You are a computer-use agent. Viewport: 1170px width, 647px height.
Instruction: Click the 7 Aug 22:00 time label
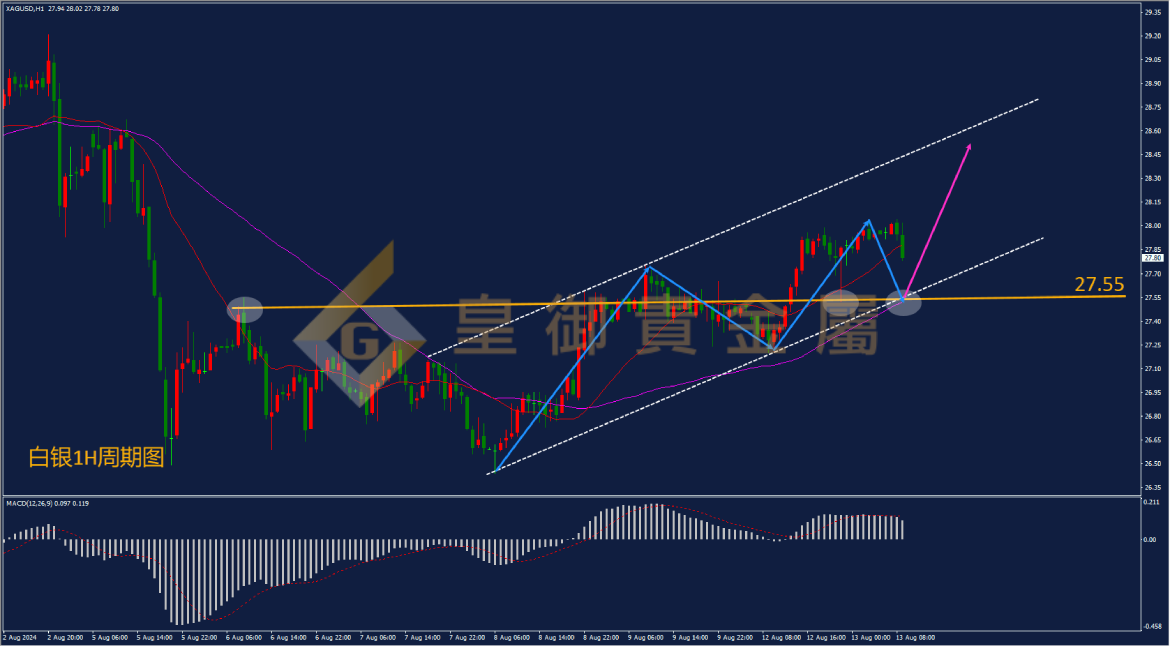469,638
